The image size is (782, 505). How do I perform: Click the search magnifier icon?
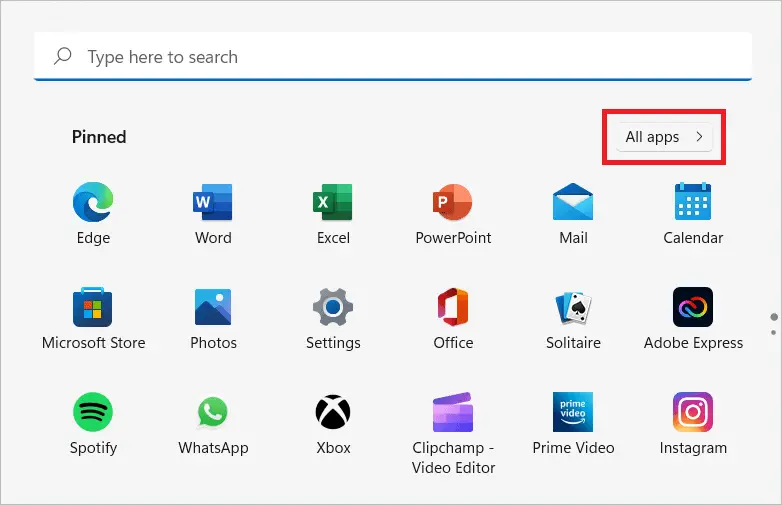tap(63, 56)
